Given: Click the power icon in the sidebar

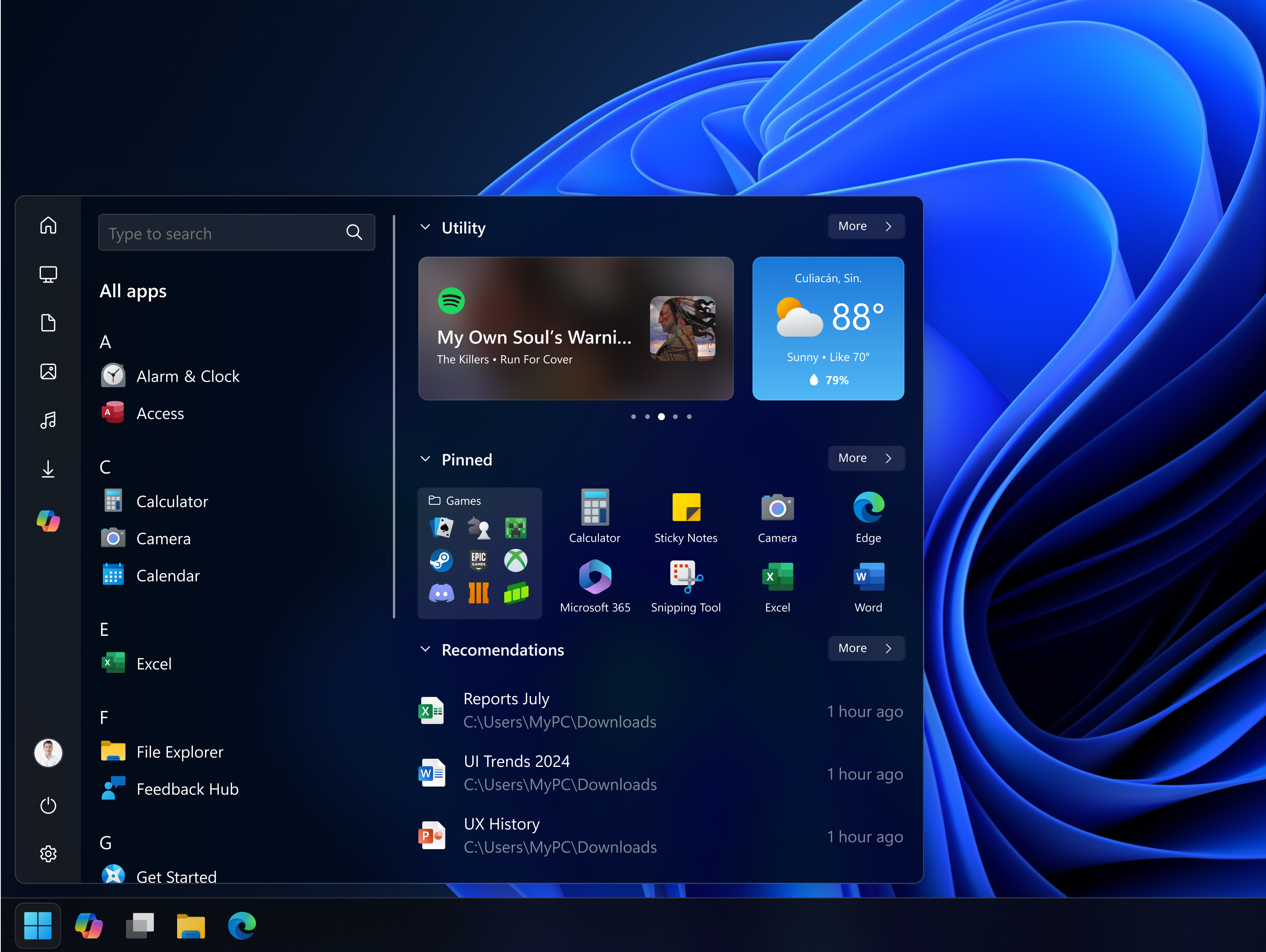Looking at the screenshot, I should pos(48,806).
